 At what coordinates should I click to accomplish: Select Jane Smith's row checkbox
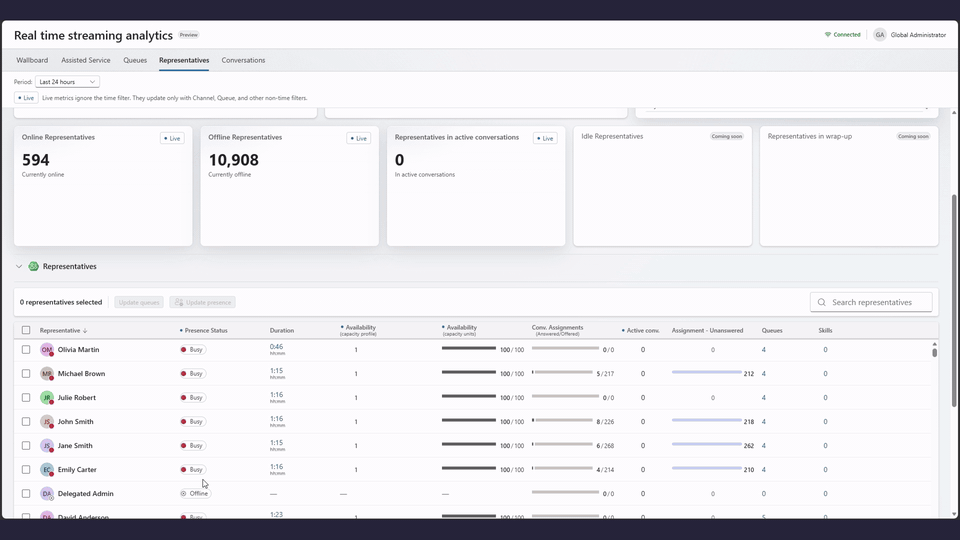pyautogui.click(x=26, y=446)
